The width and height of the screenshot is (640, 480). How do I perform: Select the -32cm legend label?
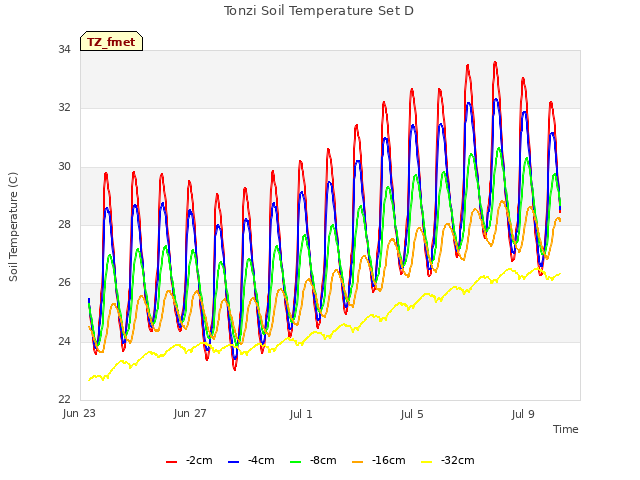pos(458,460)
